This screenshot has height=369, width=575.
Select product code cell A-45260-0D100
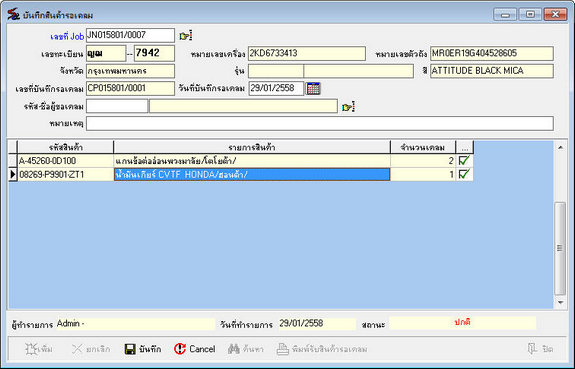[x=65, y=161]
